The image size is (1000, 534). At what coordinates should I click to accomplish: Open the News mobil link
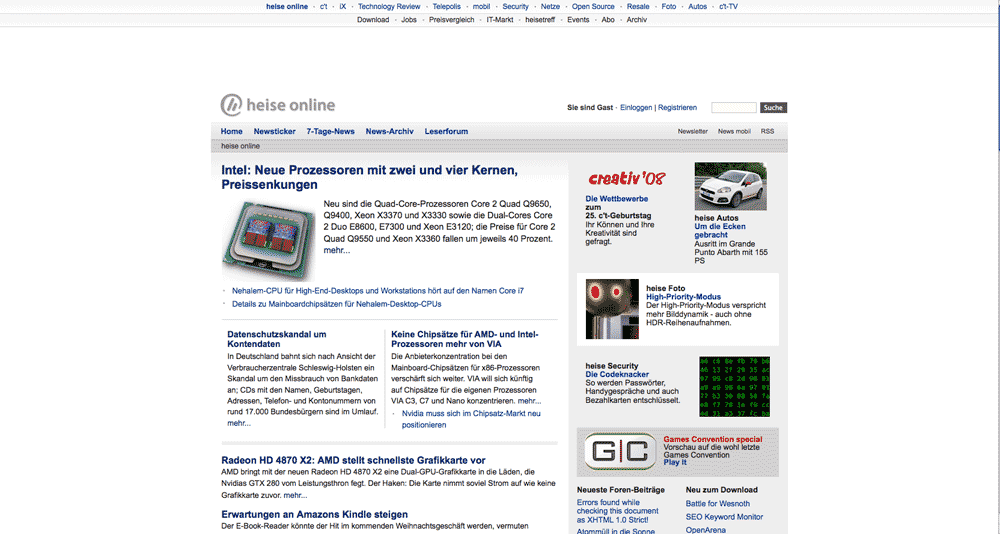click(x=734, y=131)
